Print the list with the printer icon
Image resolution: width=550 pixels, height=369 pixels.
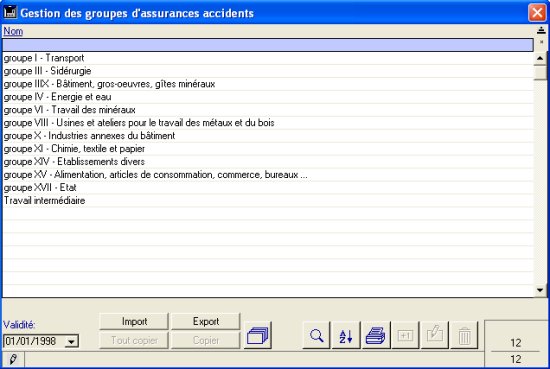pyautogui.click(x=376, y=335)
